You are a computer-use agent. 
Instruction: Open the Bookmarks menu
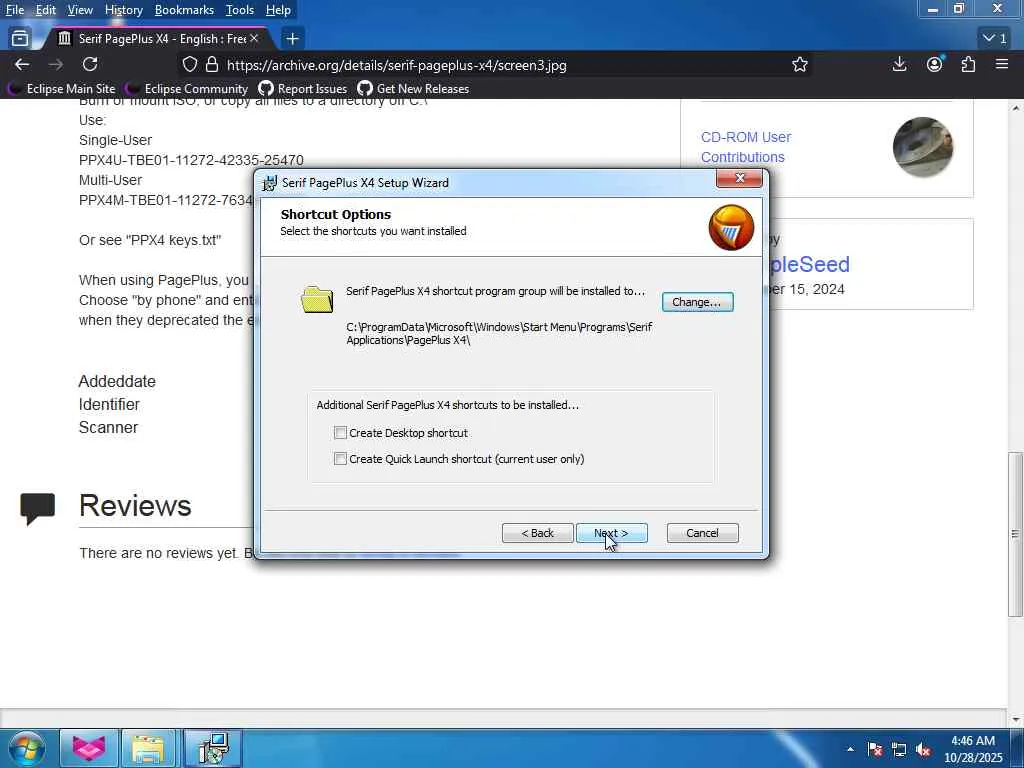coord(184,10)
